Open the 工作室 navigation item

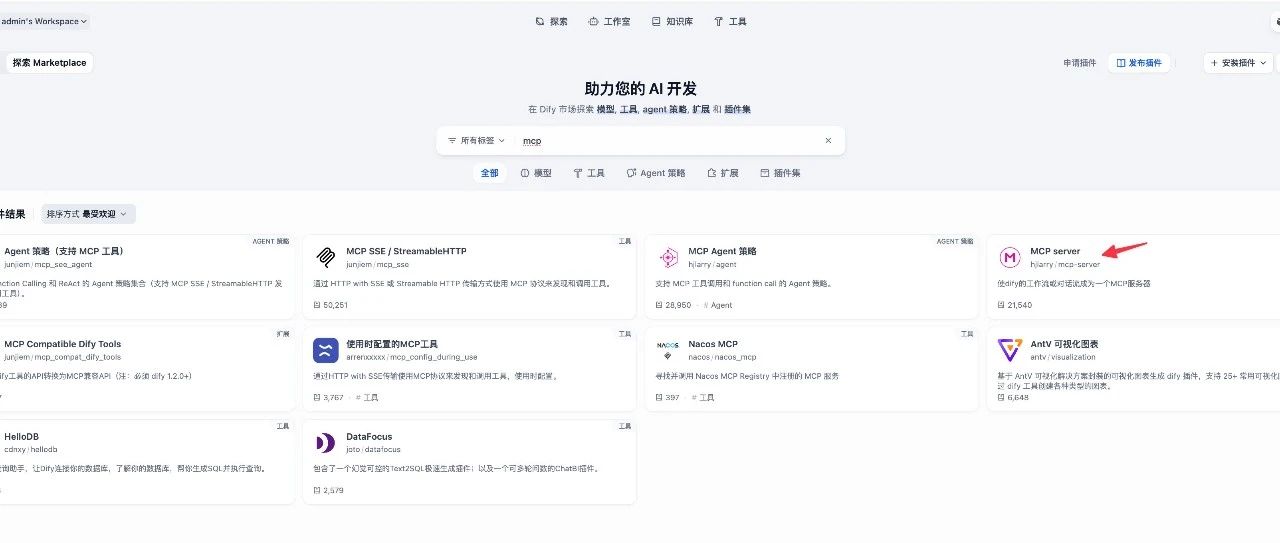tap(609, 21)
